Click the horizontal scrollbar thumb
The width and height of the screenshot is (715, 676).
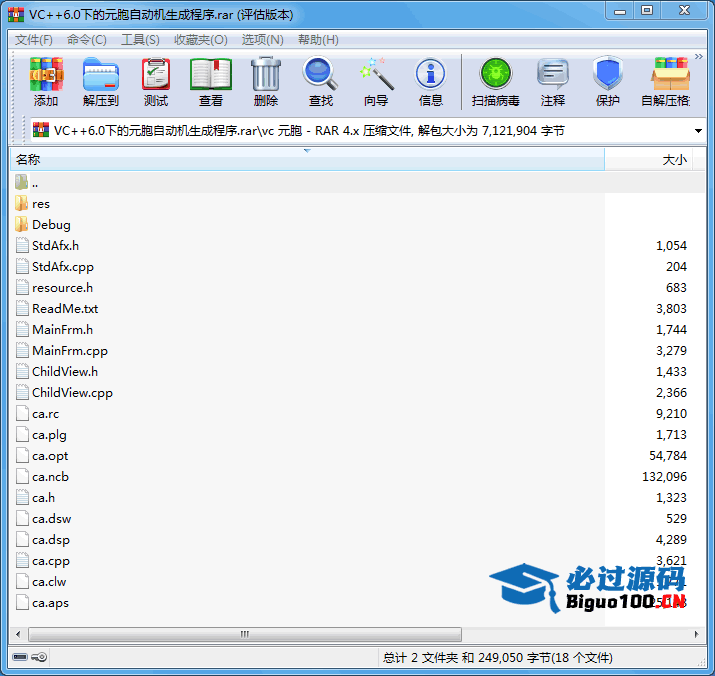tap(245, 634)
